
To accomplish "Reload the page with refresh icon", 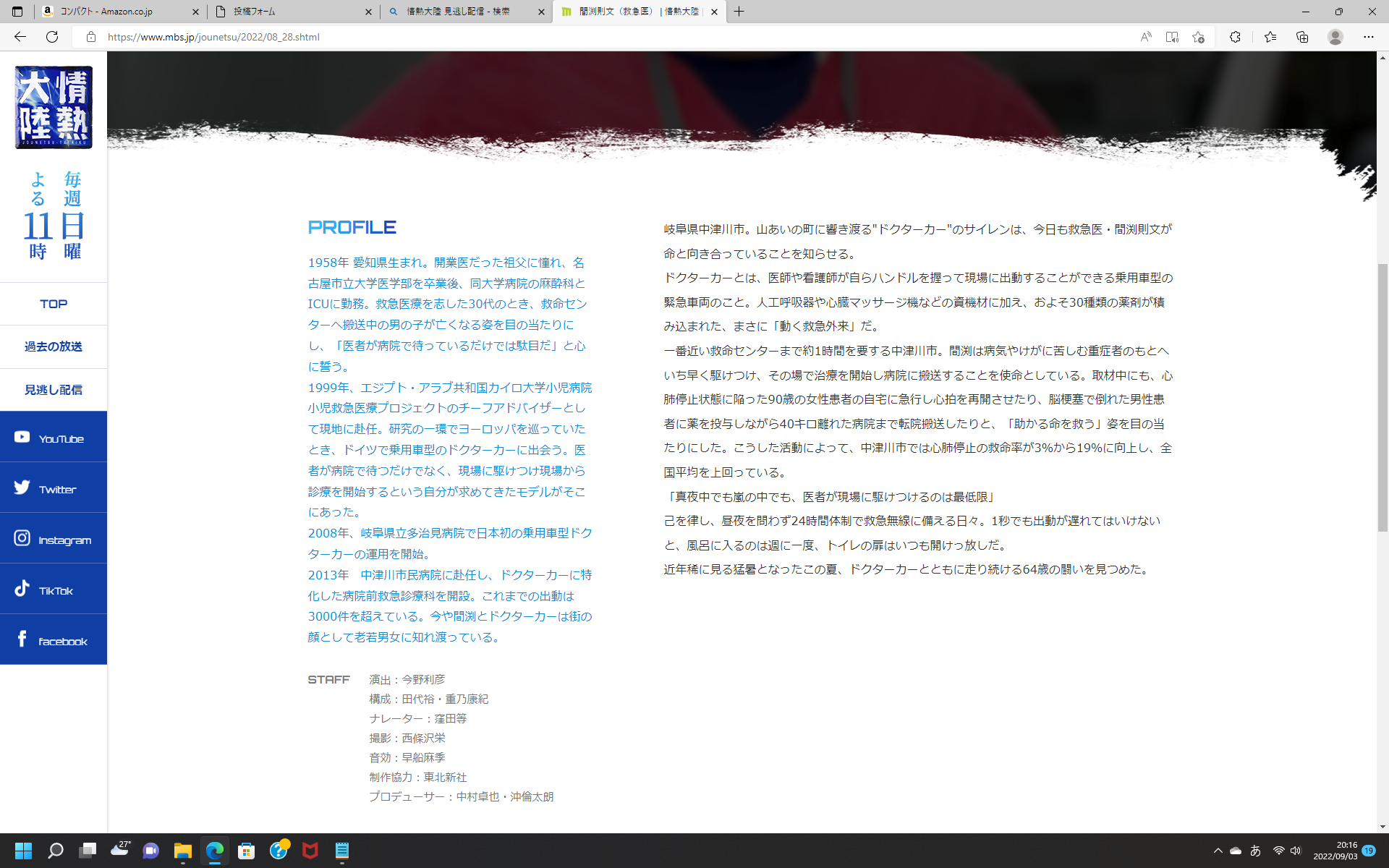I will [52, 37].
